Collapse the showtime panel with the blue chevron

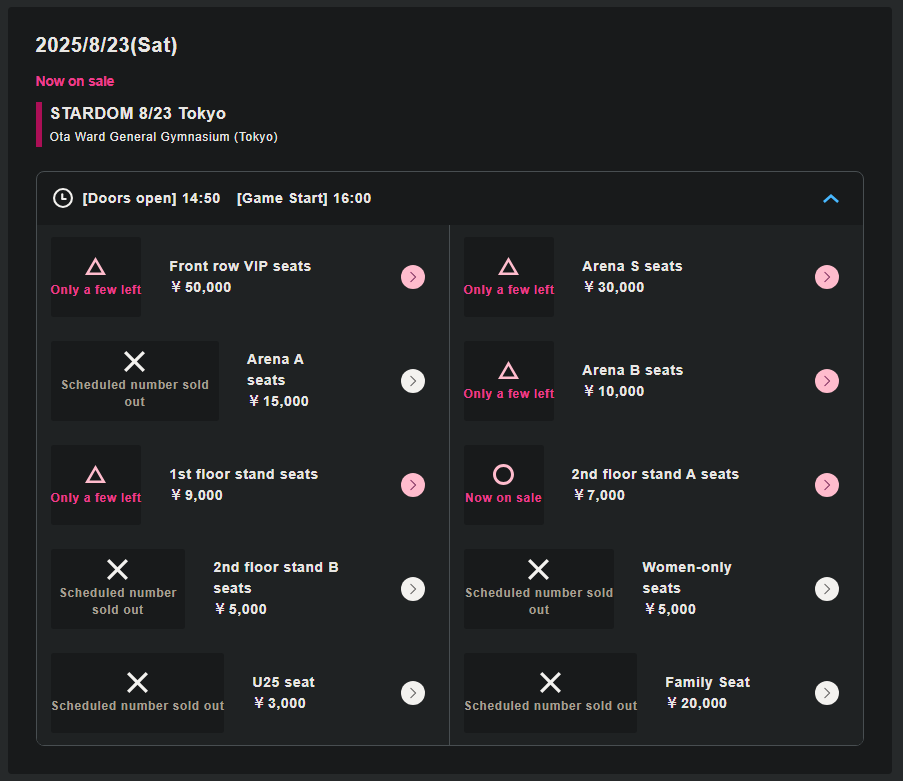point(830,199)
